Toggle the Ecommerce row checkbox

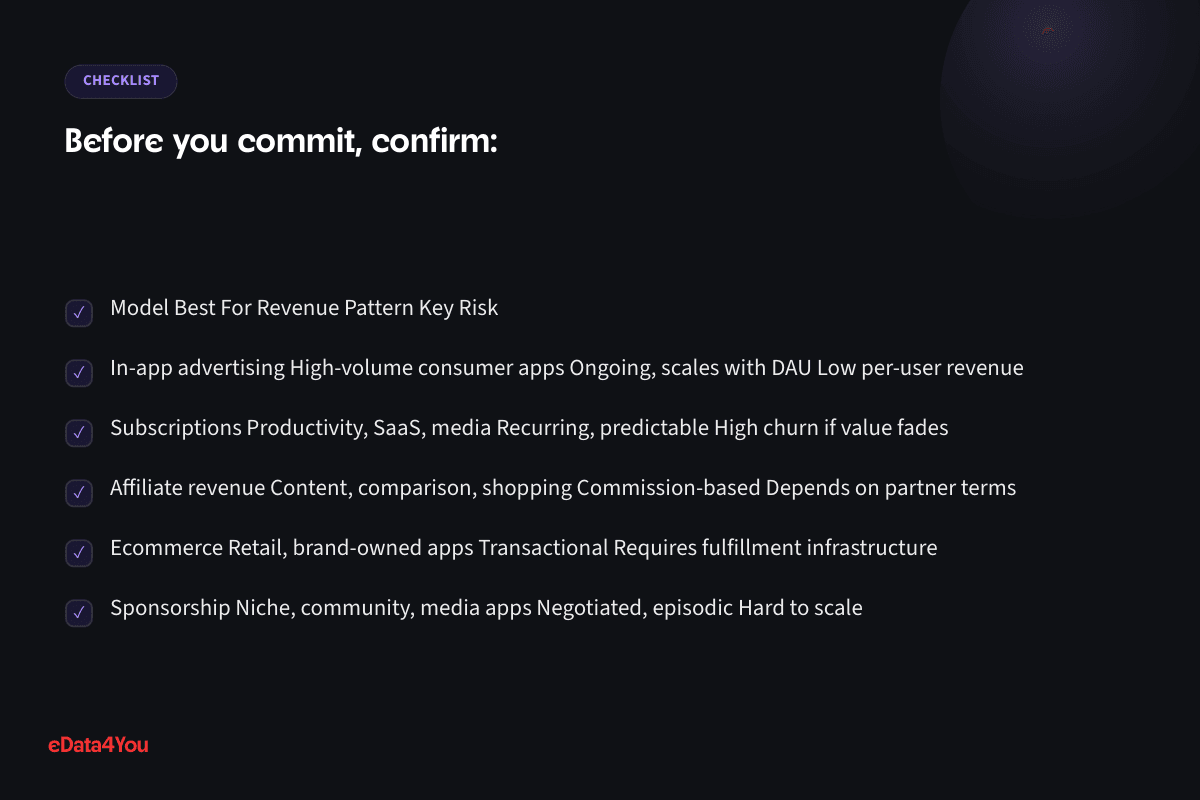(x=79, y=553)
